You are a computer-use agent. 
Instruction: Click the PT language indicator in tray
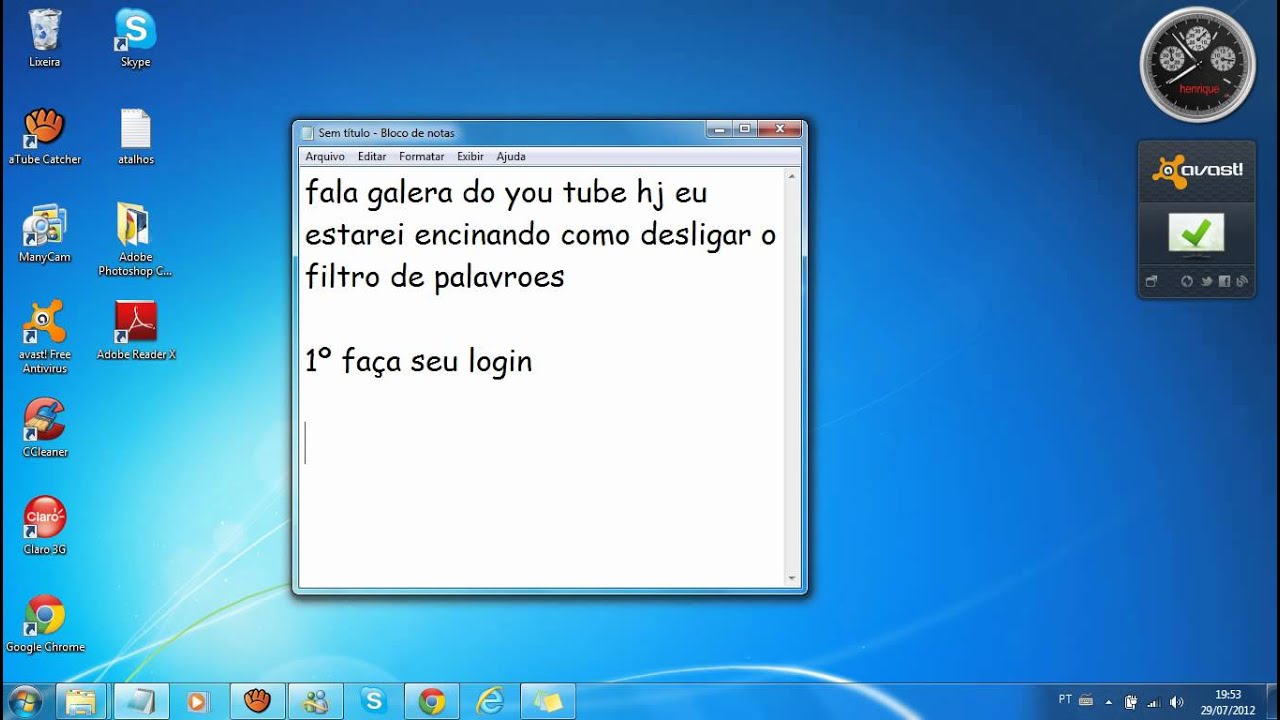click(x=1065, y=699)
